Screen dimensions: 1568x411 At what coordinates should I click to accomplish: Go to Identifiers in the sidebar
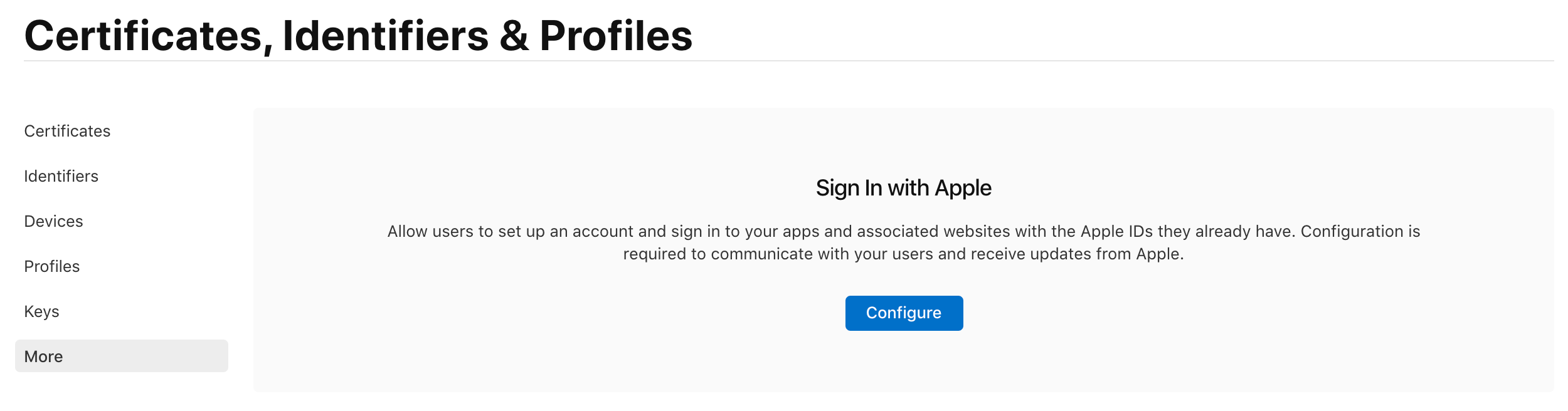pyautogui.click(x=61, y=176)
